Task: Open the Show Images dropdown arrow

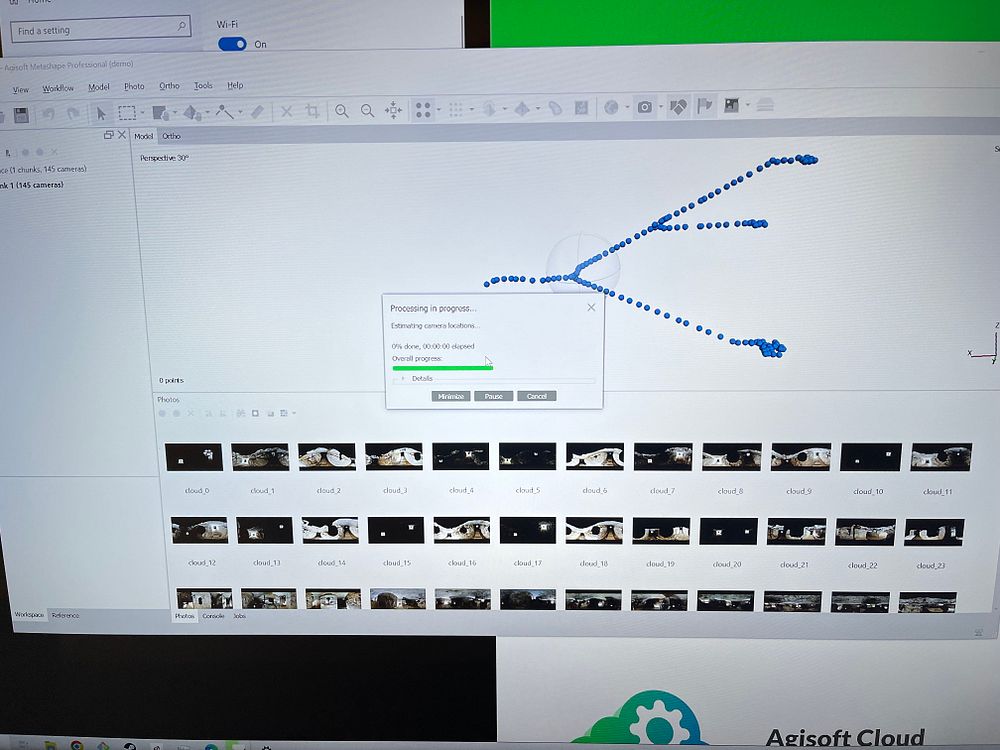Action: click(747, 105)
